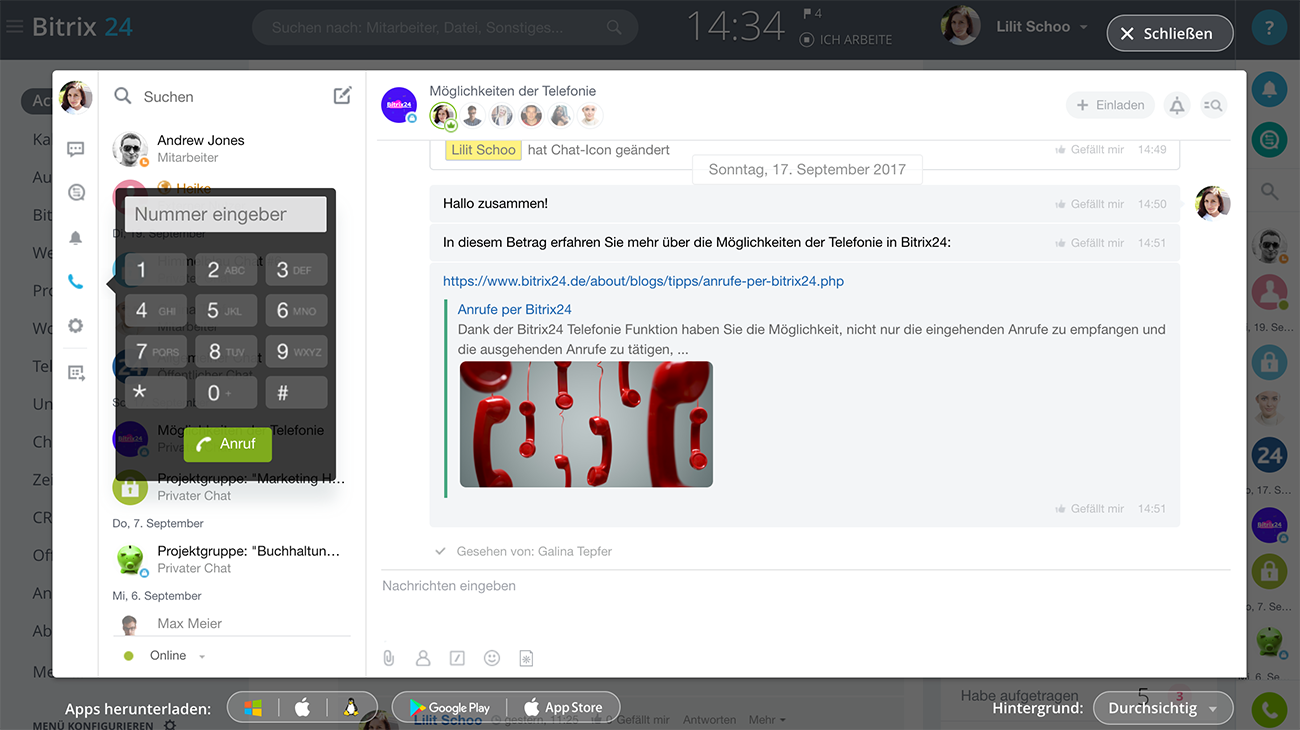Image resolution: width=1300 pixels, height=730 pixels.
Task: Open App Store app link
Action: click(x=563, y=708)
